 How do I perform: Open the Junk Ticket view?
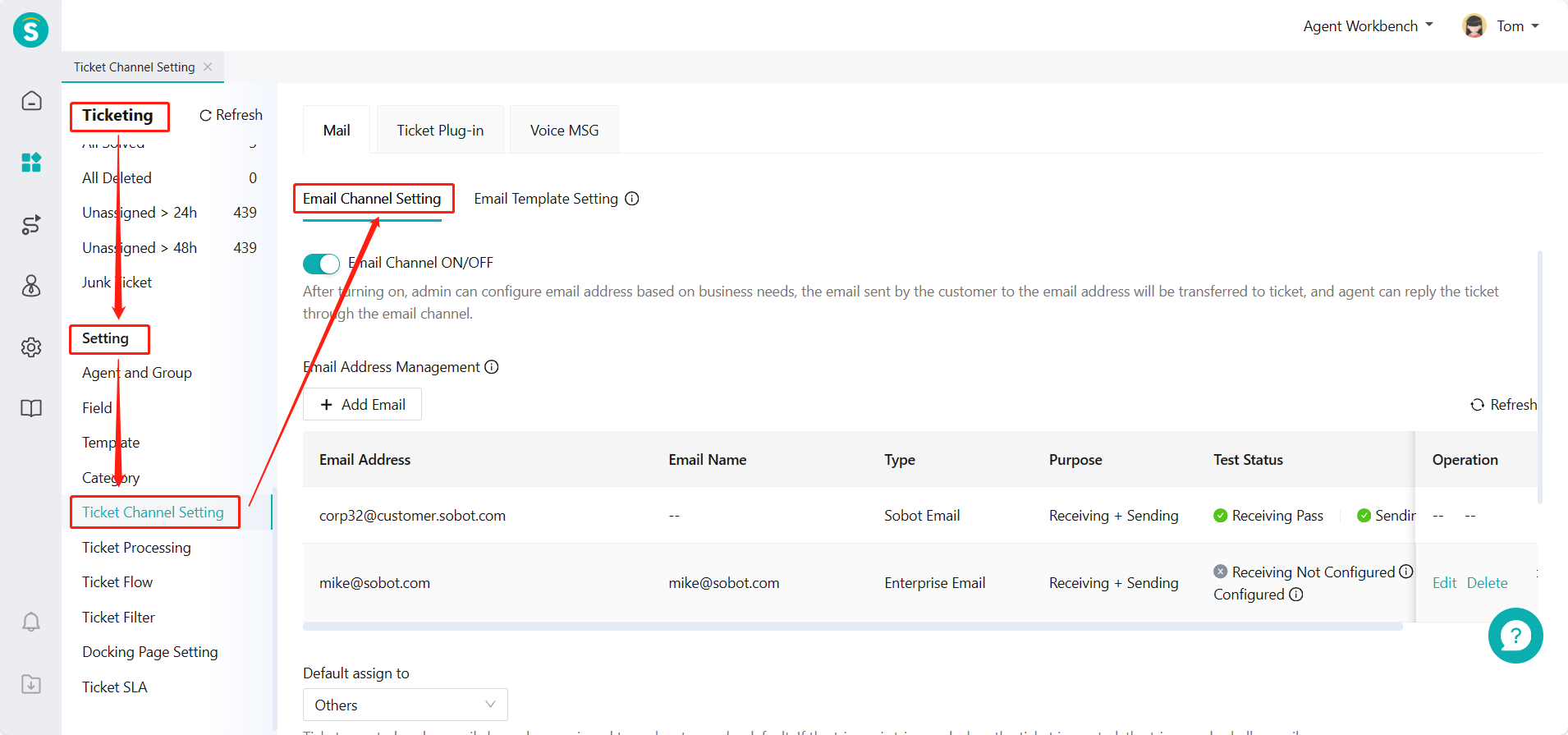(117, 283)
